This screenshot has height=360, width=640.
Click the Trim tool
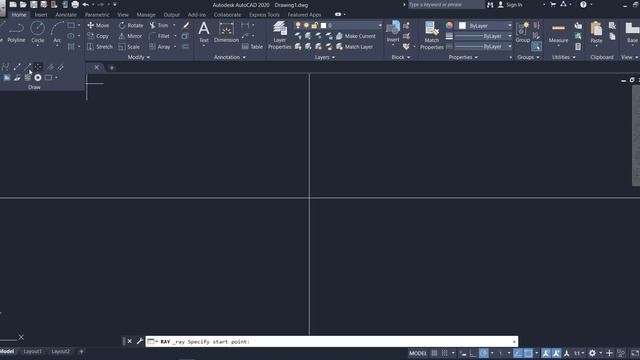(x=159, y=25)
